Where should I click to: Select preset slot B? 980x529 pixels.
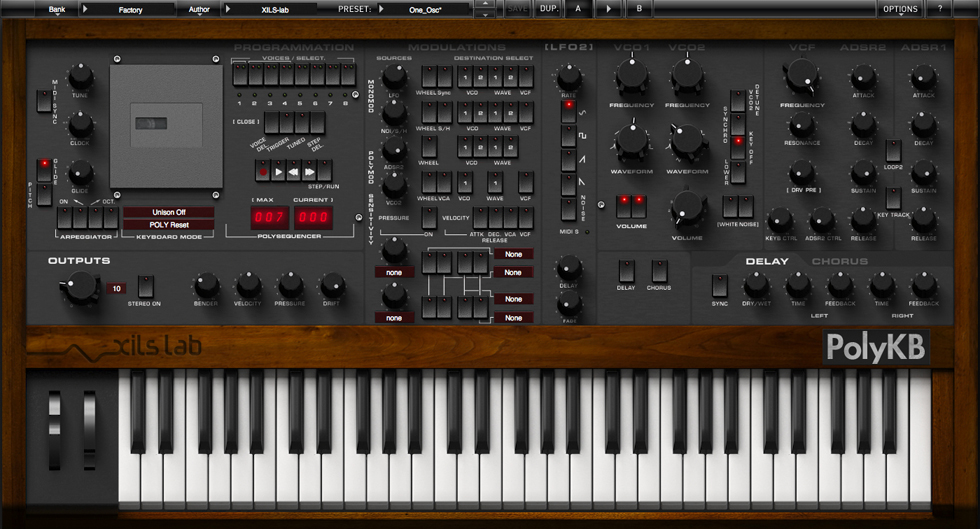[x=639, y=9]
